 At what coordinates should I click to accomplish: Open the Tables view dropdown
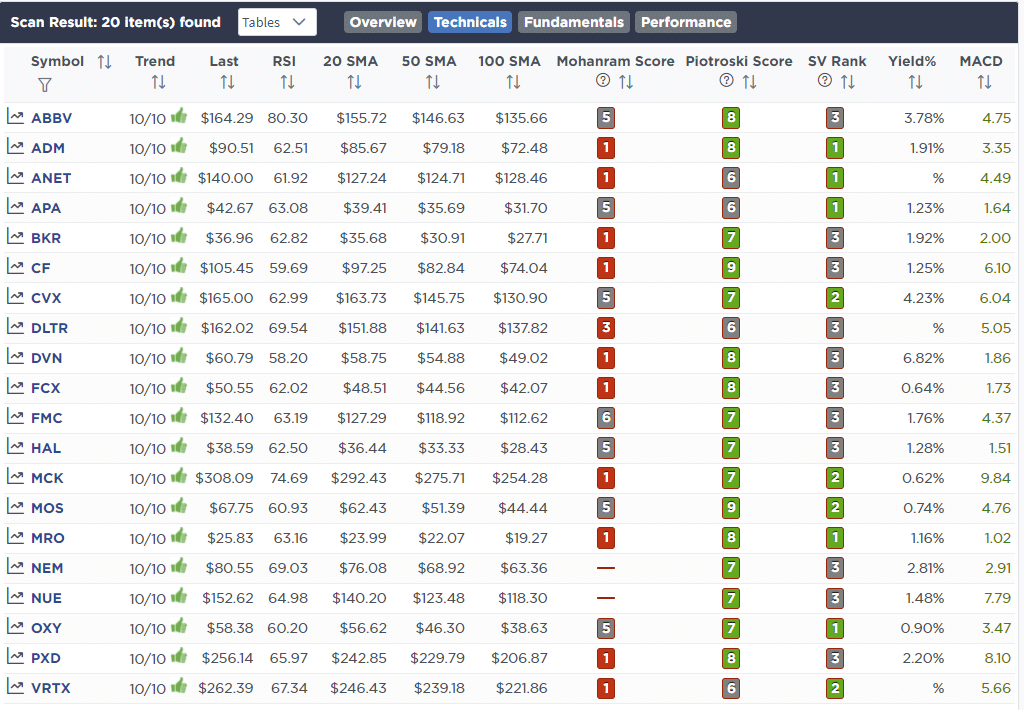[277, 22]
